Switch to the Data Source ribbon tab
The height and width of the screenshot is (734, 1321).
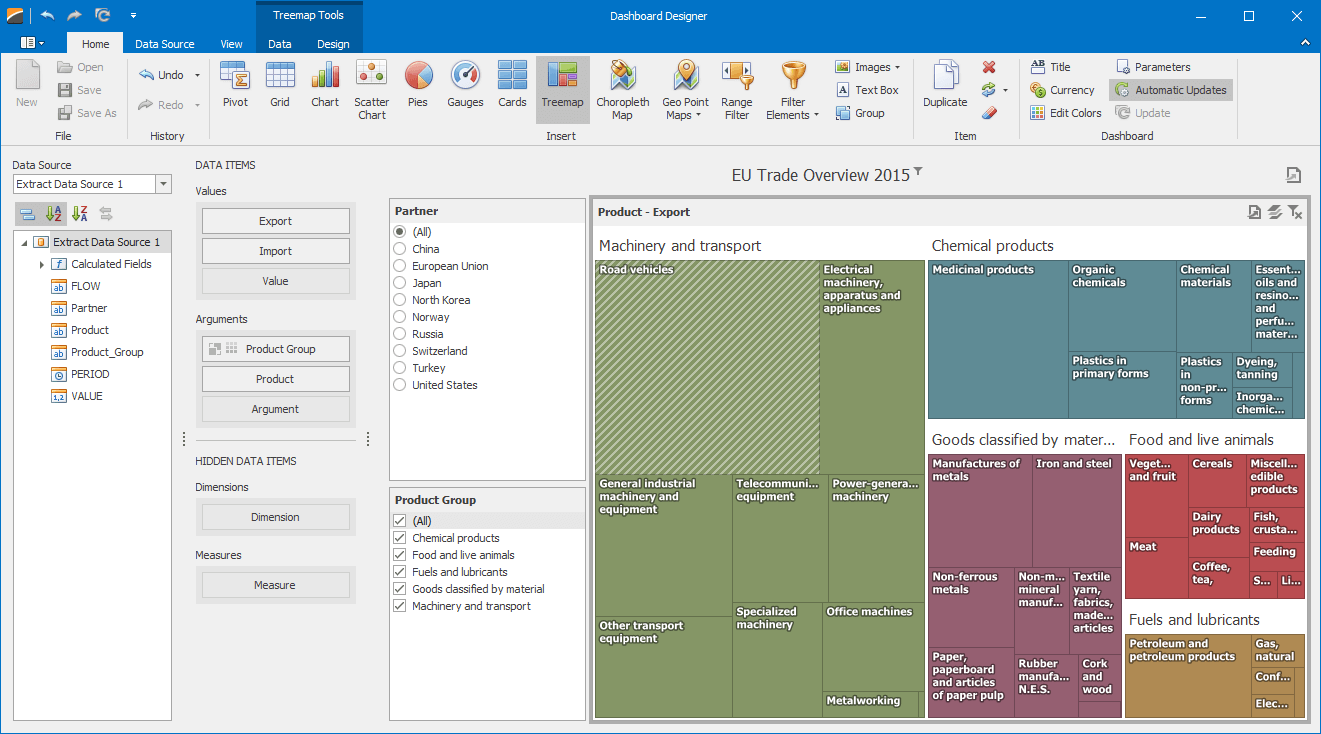tap(164, 43)
